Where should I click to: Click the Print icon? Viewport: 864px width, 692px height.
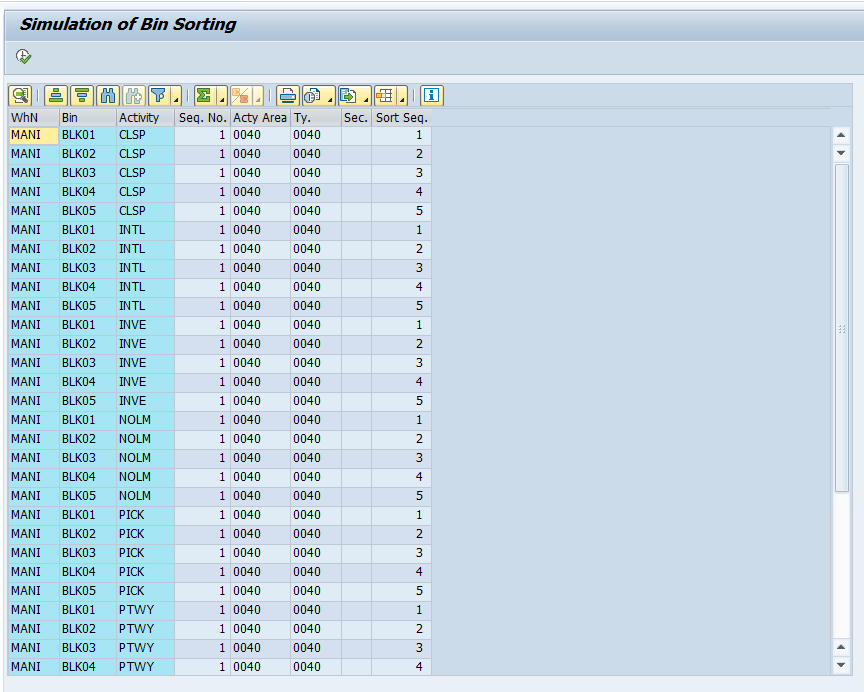click(288, 96)
